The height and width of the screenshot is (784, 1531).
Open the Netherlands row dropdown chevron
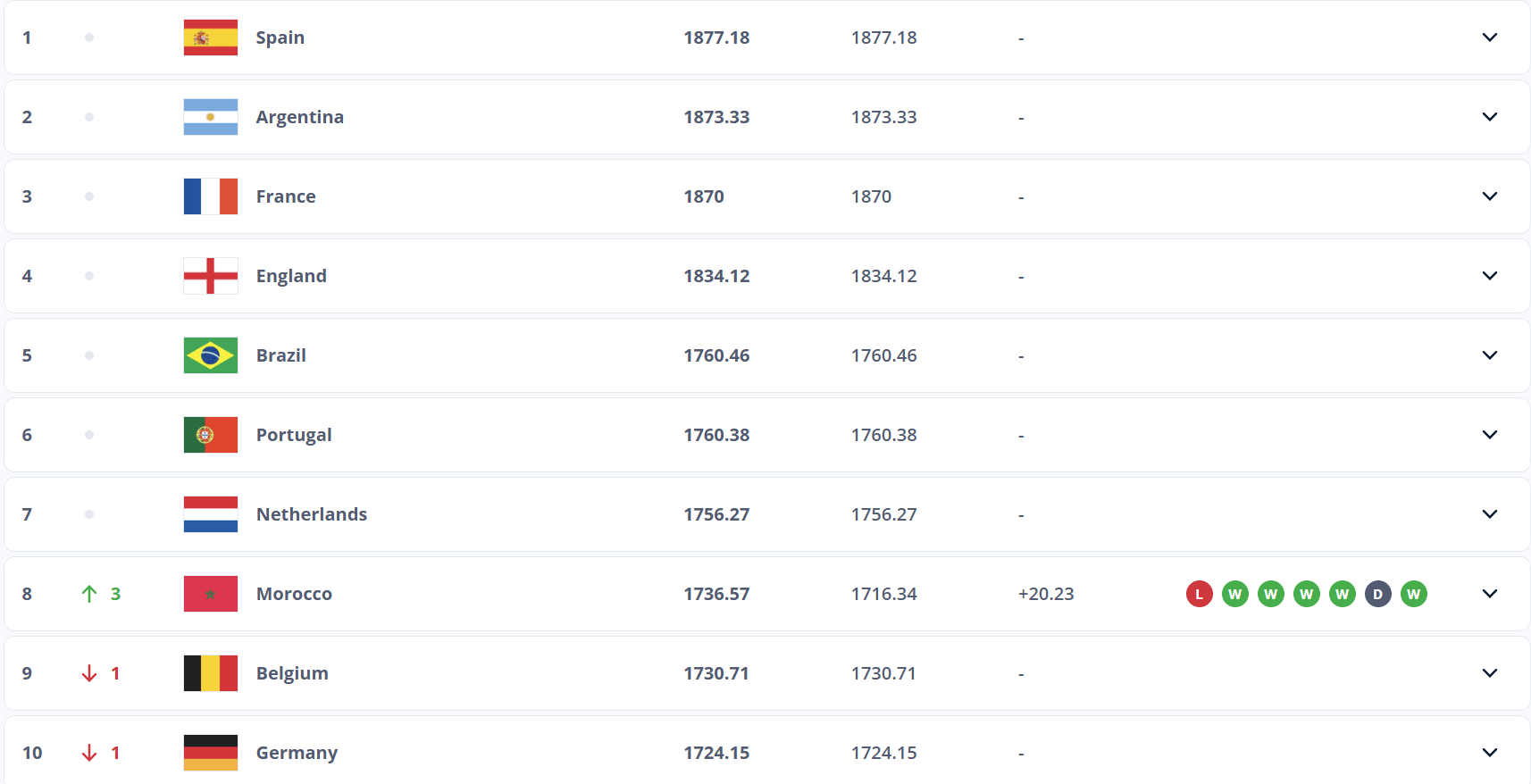point(1489,514)
